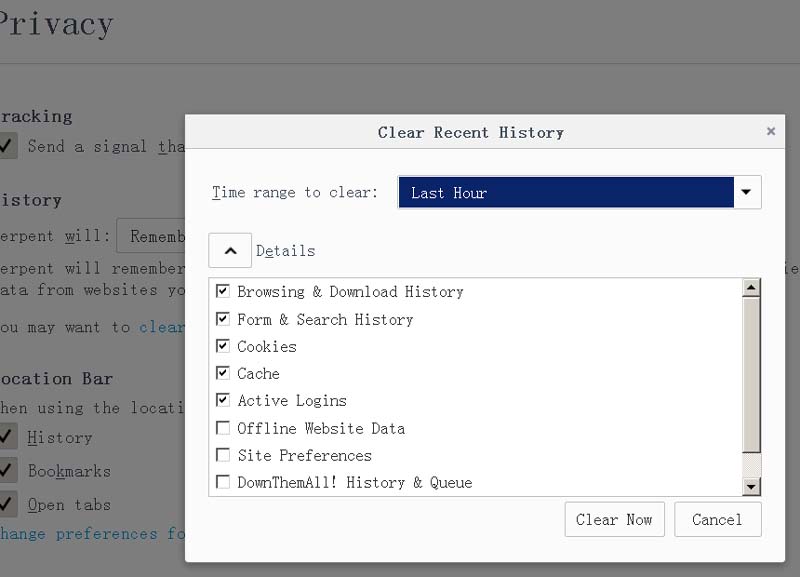Viewport: 800px width, 577px height.
Task: Check the Site Preferences option
Action: [x=223, y=455]
